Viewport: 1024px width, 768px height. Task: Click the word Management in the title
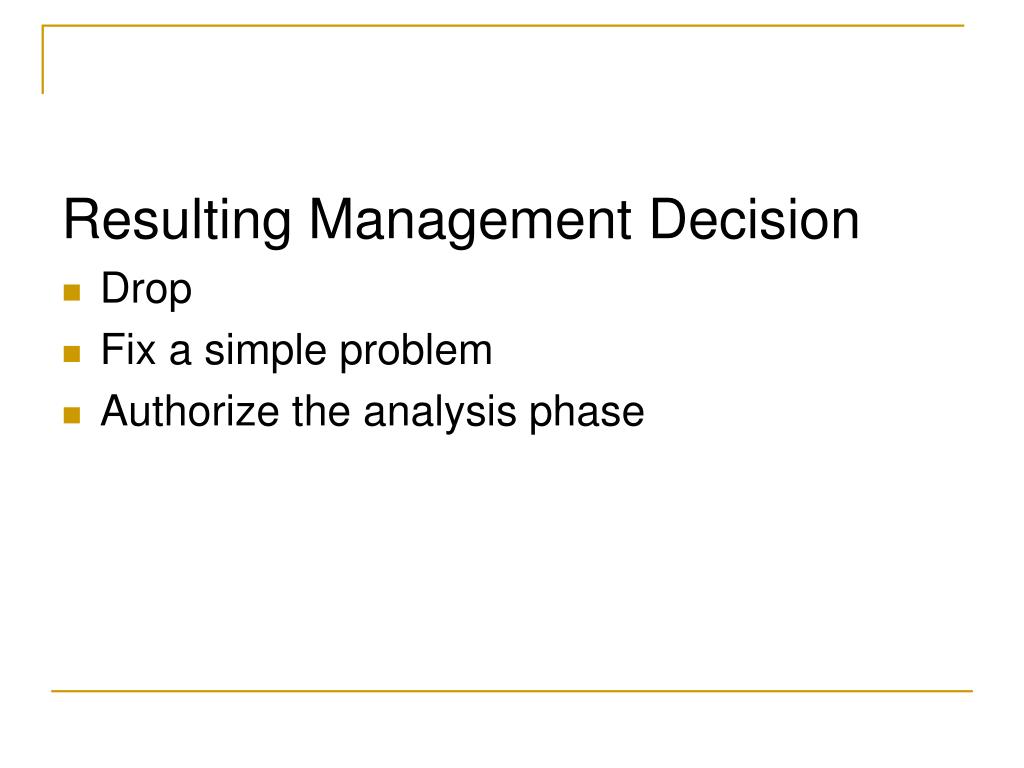(x=470, y=222)
